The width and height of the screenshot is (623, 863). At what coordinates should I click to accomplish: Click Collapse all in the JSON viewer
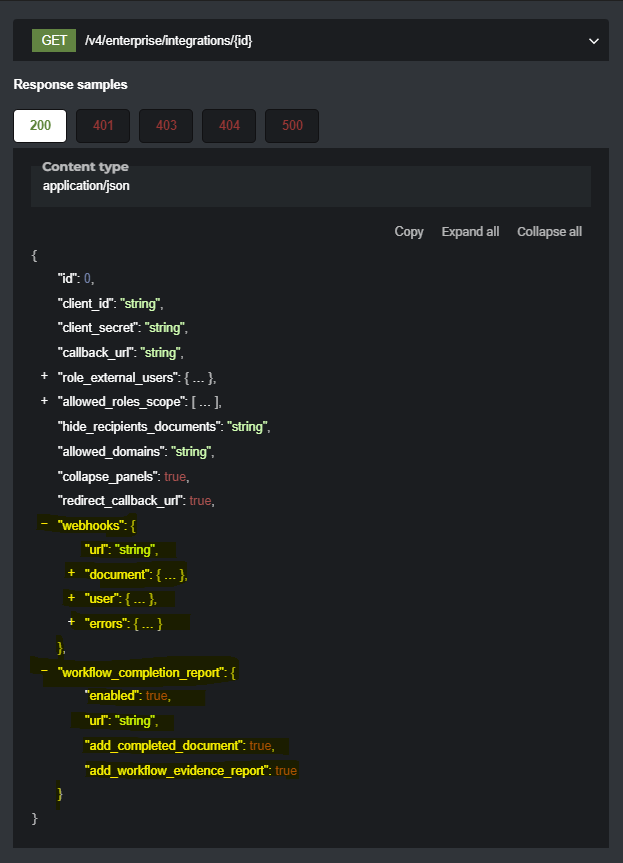pyautogui.click(x=549, y=231)
